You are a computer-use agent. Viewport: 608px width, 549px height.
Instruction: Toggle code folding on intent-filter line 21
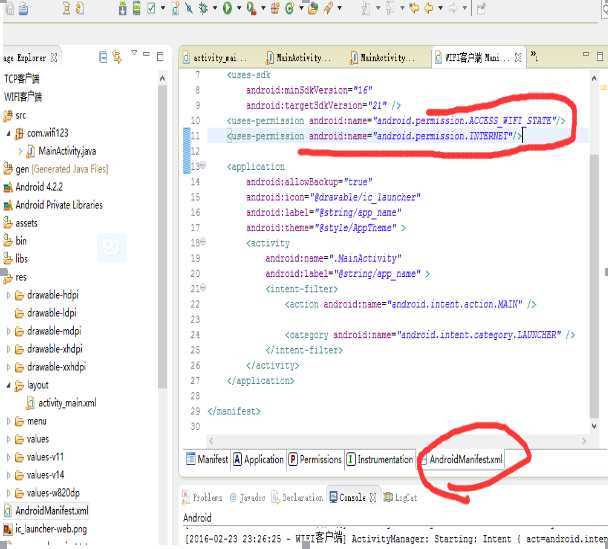pyautogui.click(x=203, y=288)
